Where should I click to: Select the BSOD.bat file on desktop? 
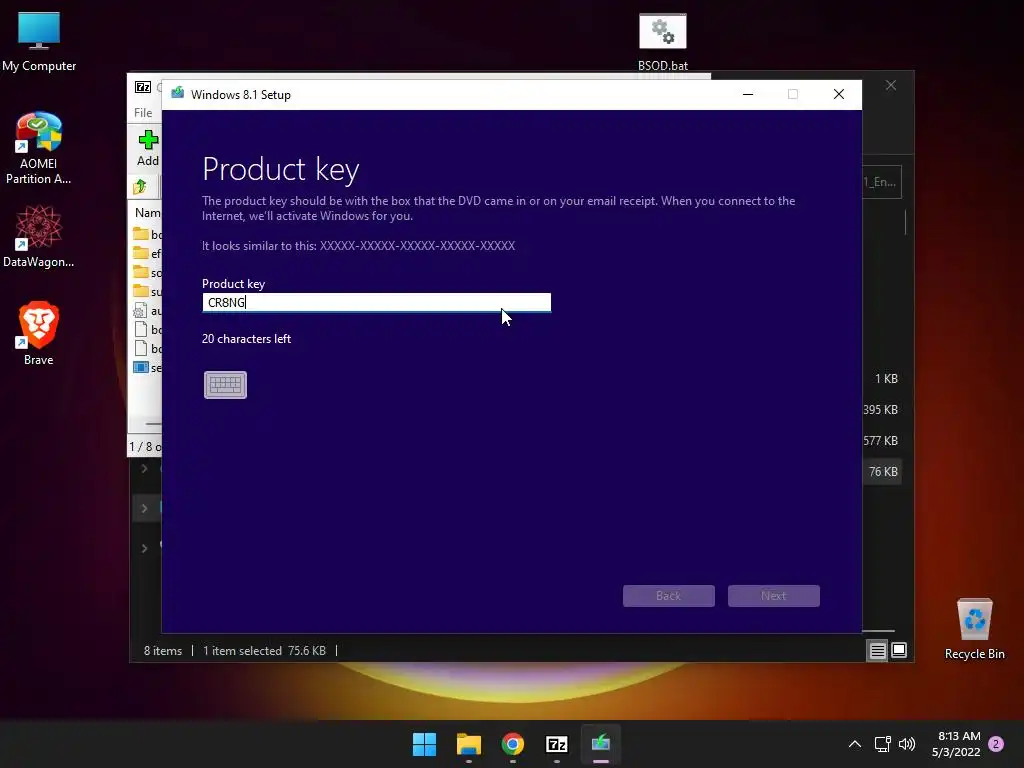(x=663, y=42)
